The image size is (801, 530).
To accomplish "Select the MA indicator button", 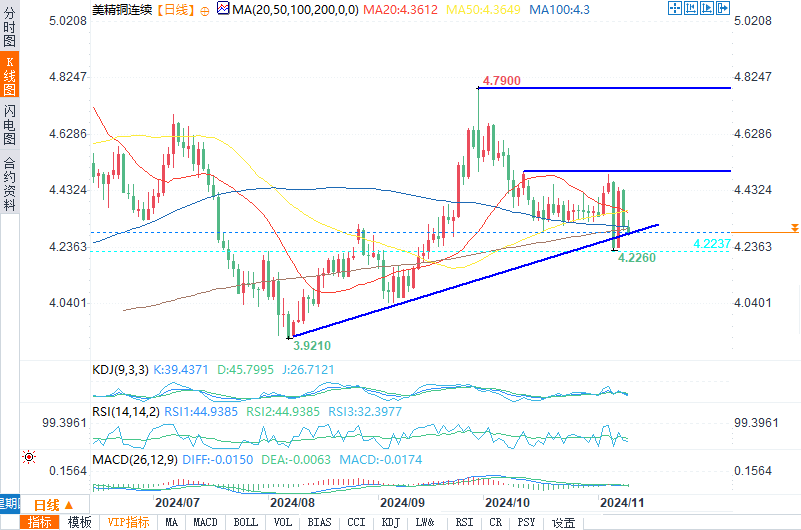I will point(171,522).
